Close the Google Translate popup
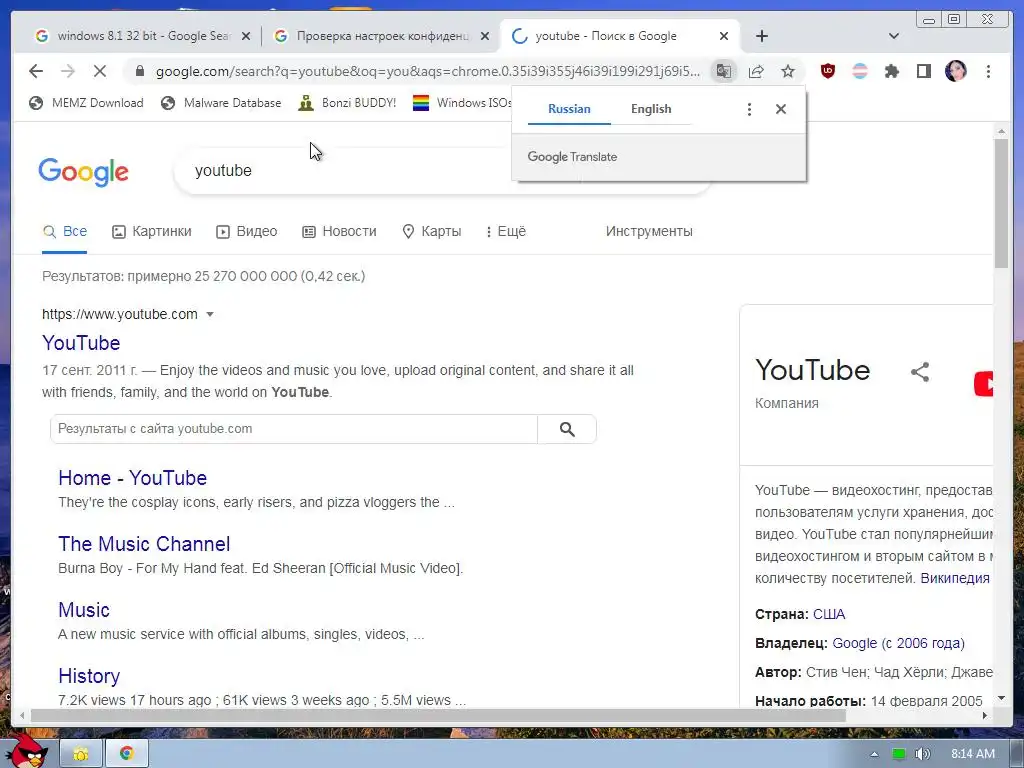This screenshot has height=768, width=1024. pos(780,109)
